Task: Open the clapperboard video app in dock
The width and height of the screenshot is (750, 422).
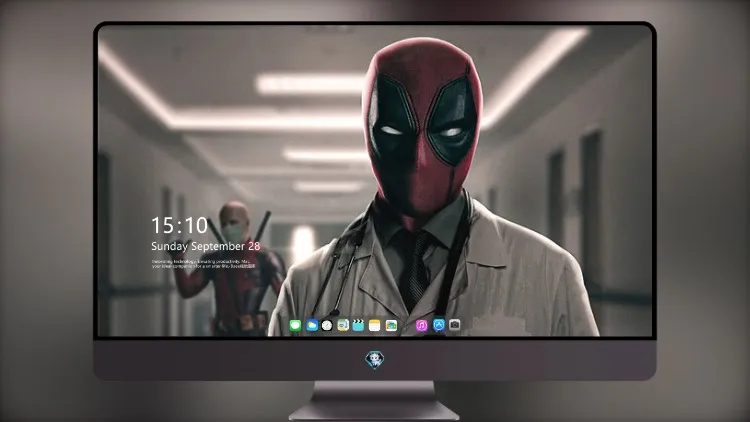Action: coord(358,326)
